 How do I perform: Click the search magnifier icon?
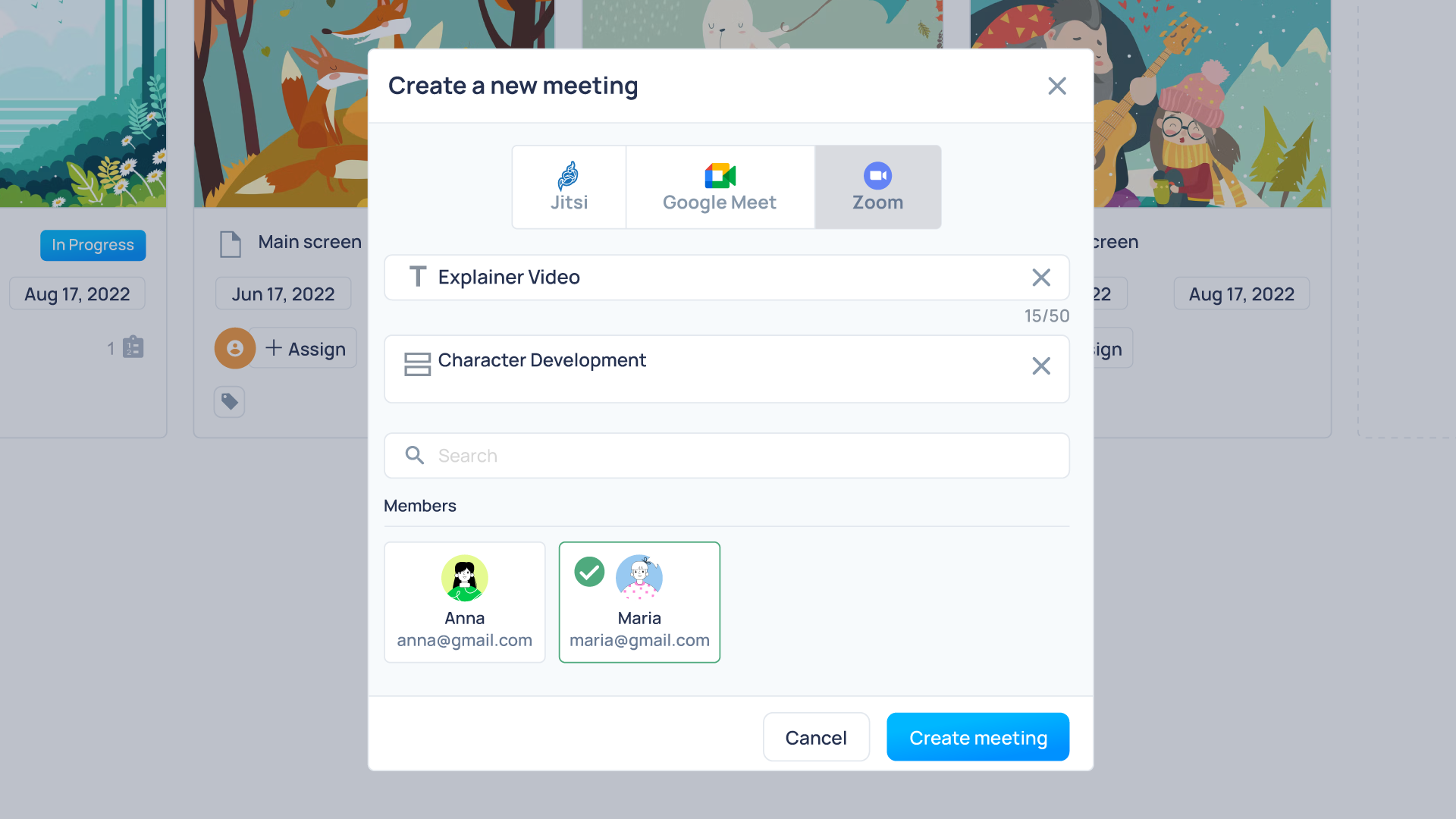click(x=414, y=455)
